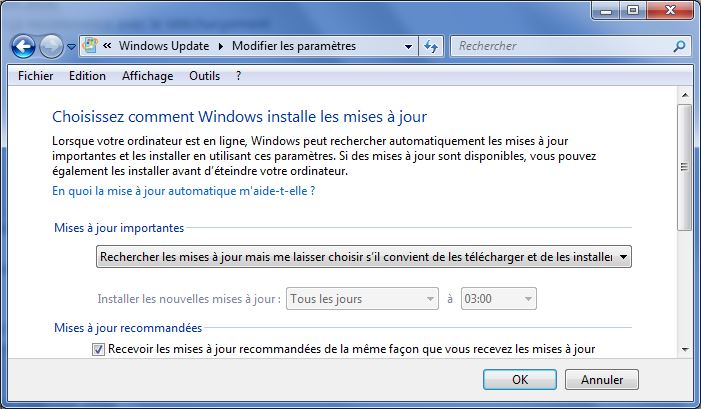
Task: Click the magnifier search icon
Action: coord(679,46)
